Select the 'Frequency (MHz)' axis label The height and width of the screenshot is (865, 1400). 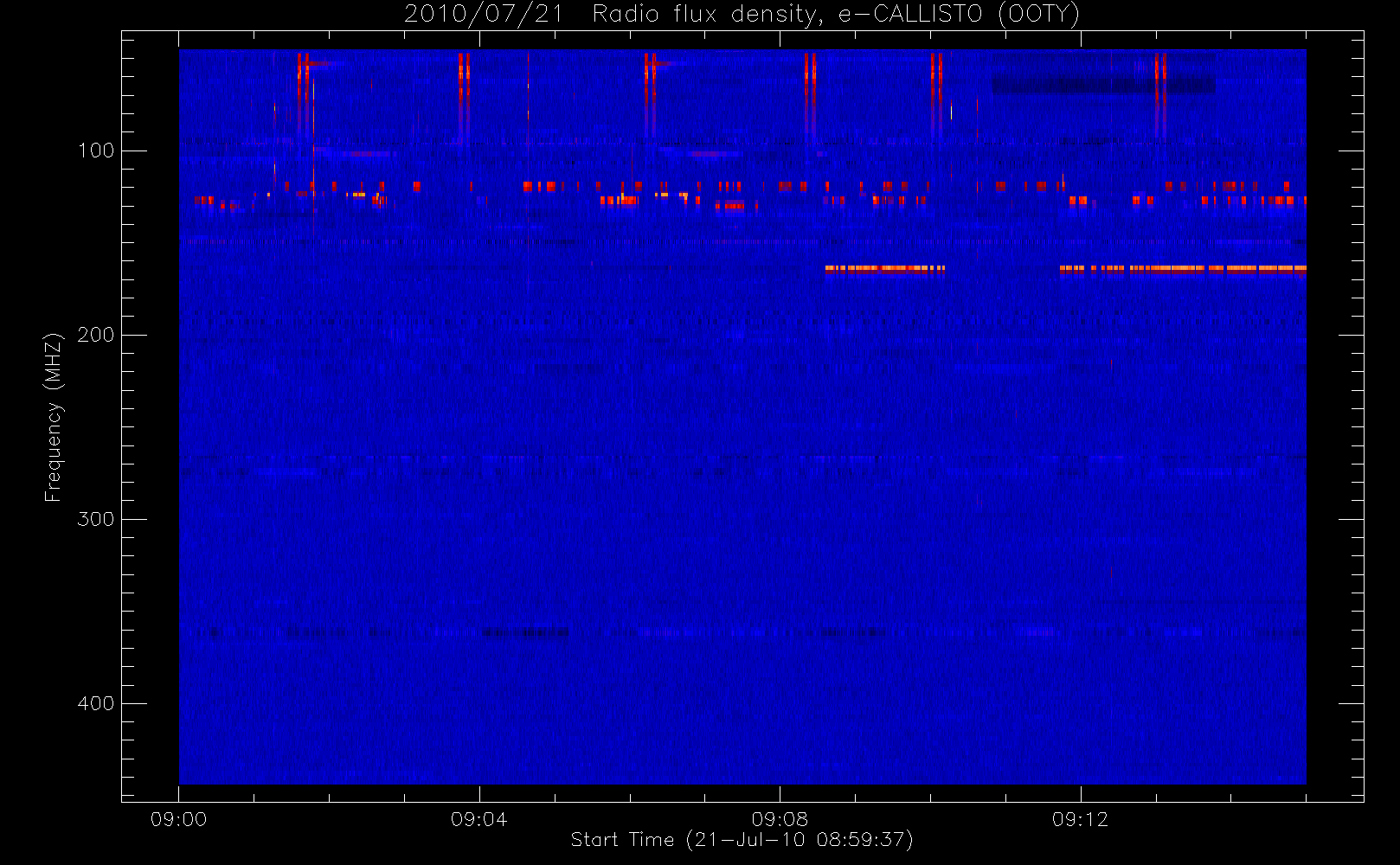tap(54, 417)
